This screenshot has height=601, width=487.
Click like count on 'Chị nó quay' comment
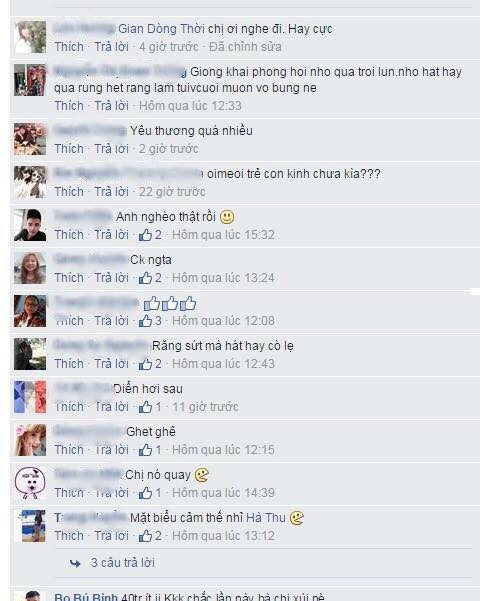point(150,492)
